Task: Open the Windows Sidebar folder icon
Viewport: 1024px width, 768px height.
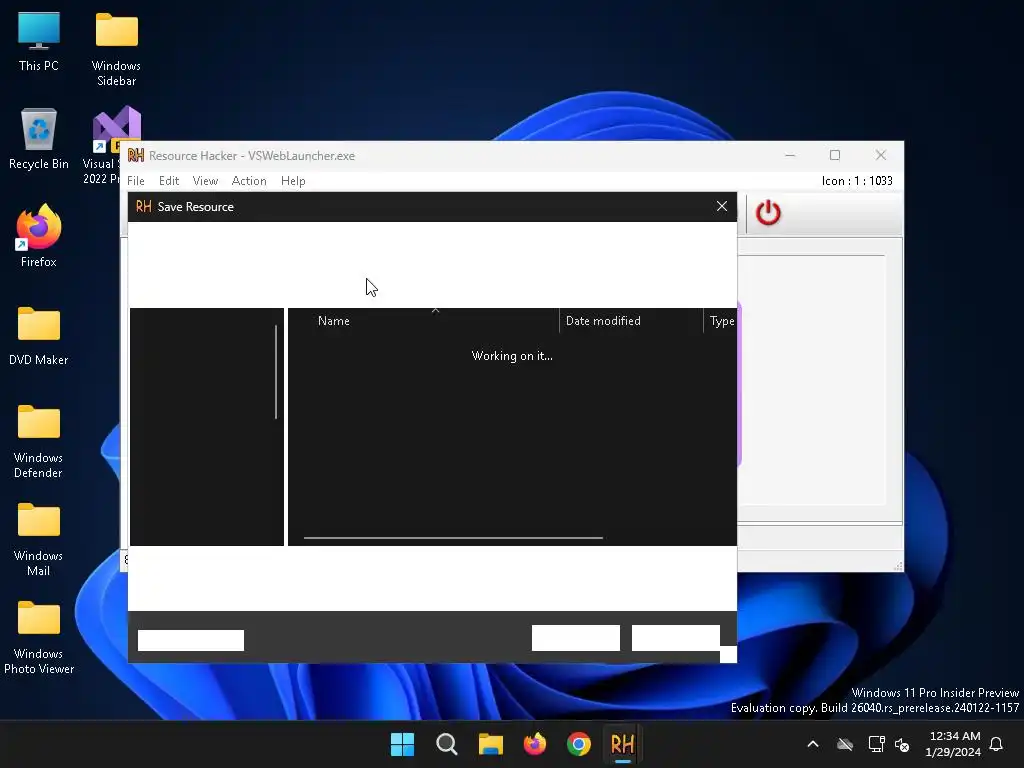Action: click(116, 50)
